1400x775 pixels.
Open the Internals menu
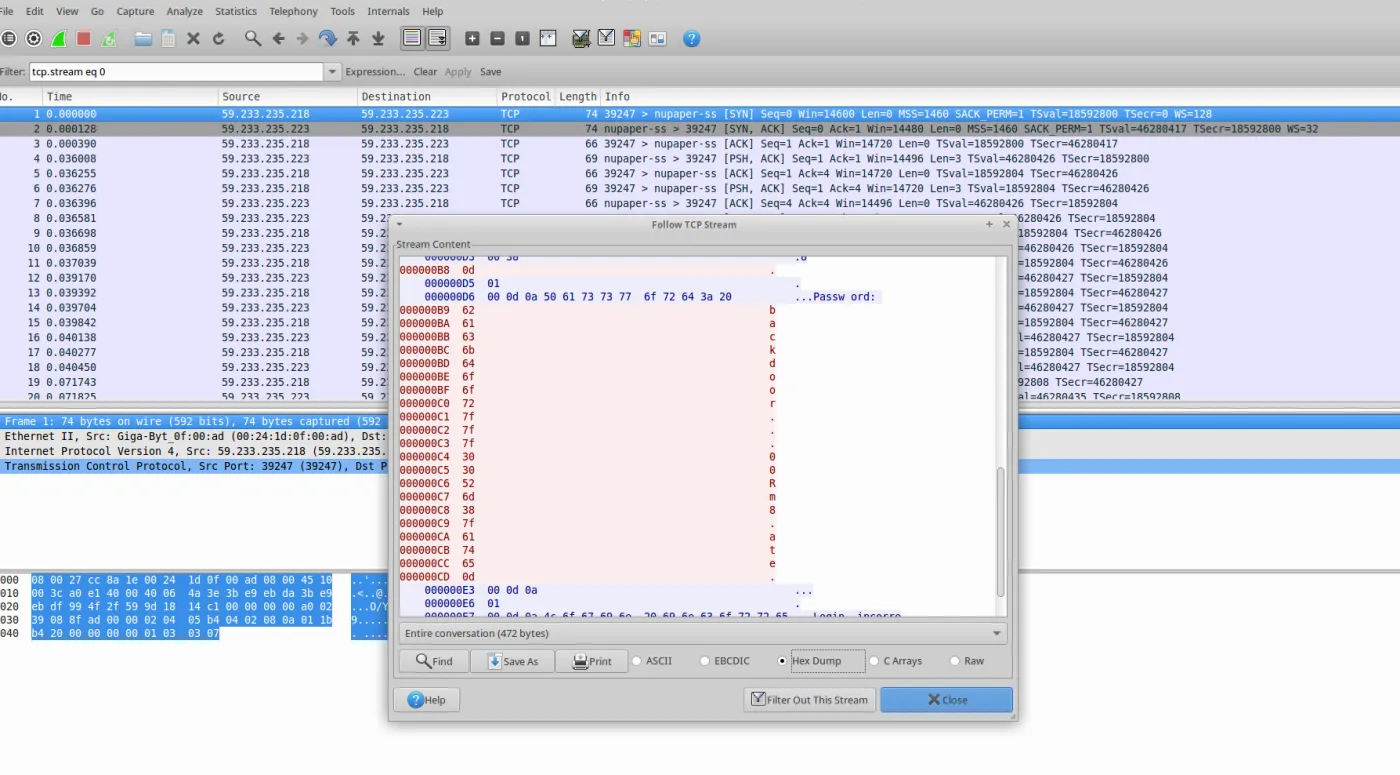coord(388,11)
